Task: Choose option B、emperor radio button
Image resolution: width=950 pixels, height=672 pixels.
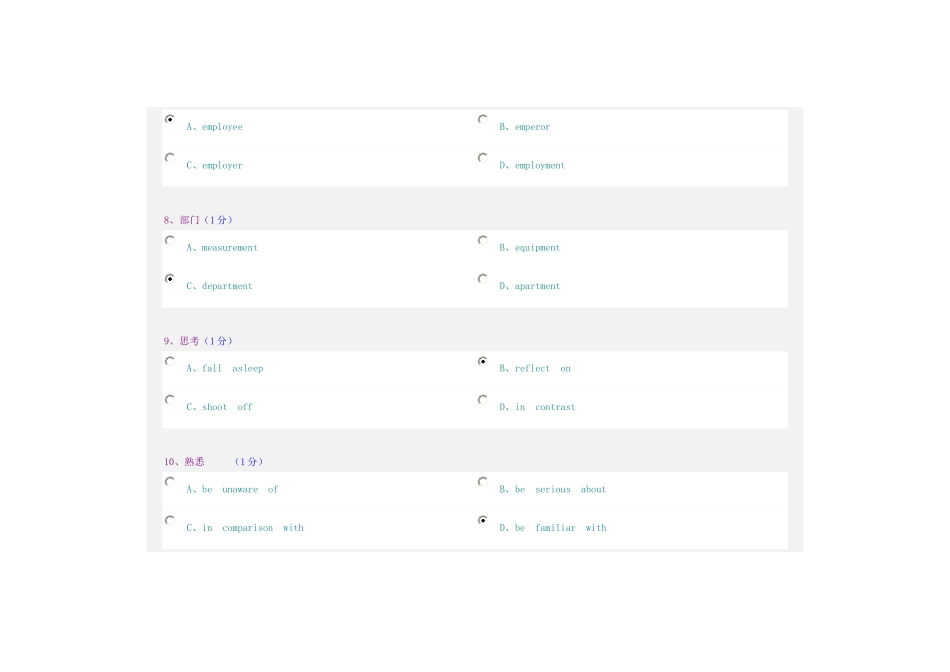Action: click(x=483, y=119)
